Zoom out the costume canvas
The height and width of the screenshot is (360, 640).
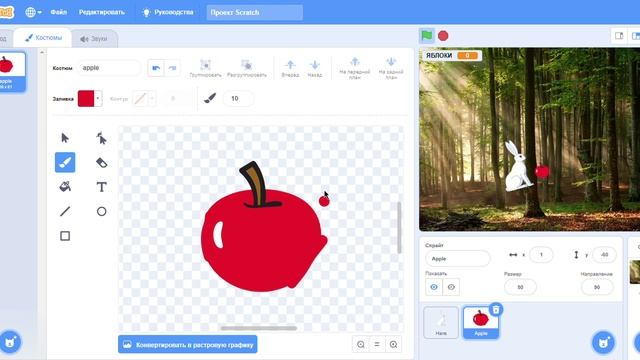click(x=361, y=344)
